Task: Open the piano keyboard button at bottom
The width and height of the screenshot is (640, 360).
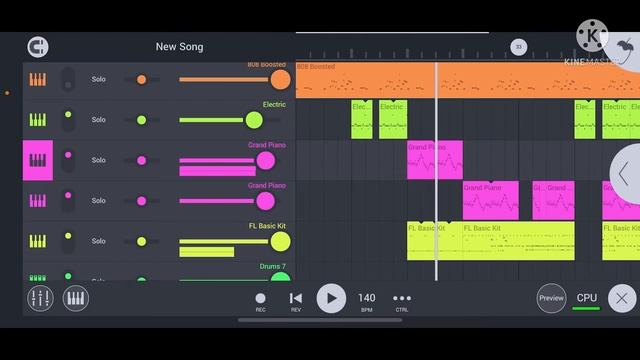Action: 76,298
